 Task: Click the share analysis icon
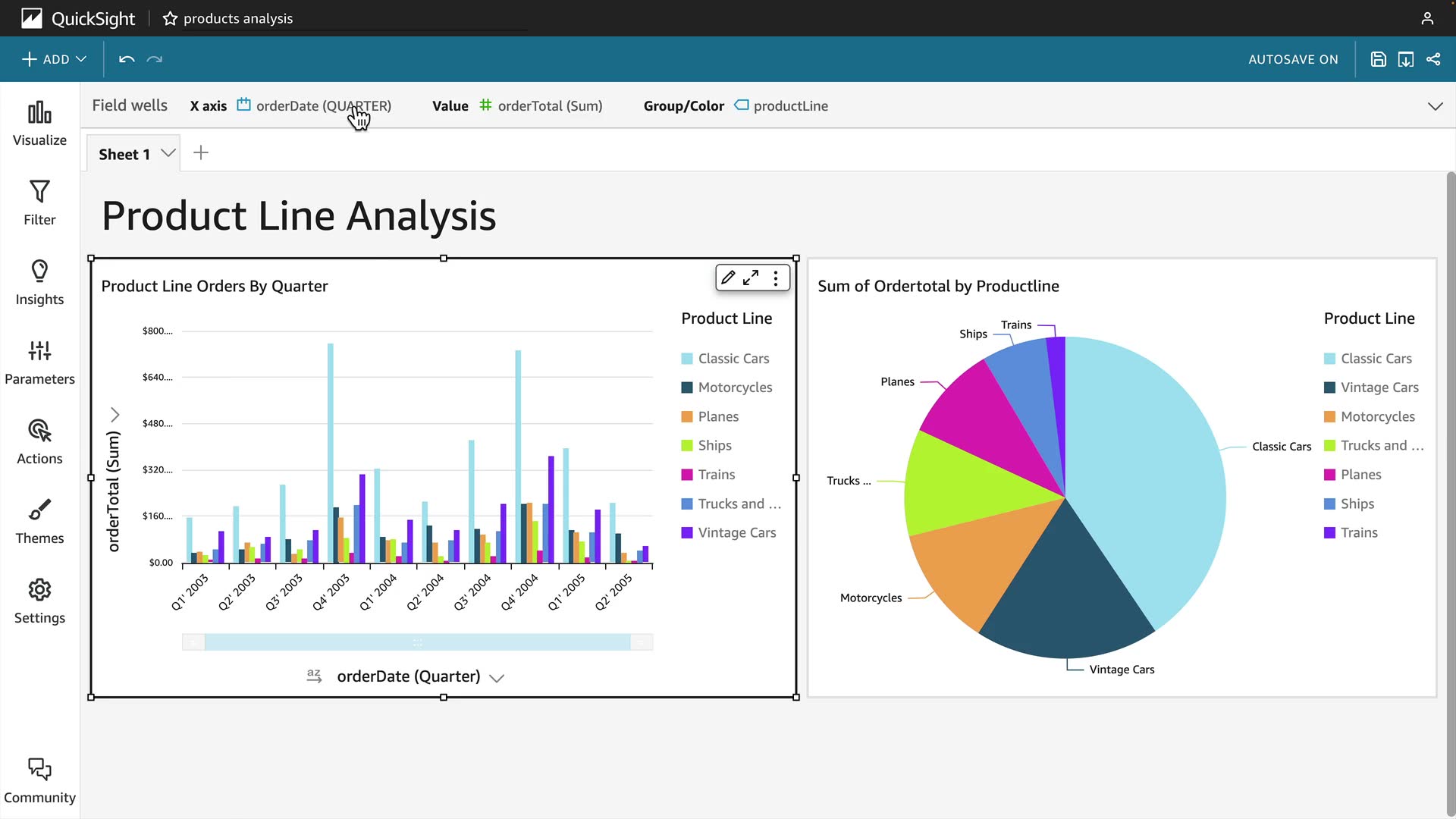coord(1433,59)
